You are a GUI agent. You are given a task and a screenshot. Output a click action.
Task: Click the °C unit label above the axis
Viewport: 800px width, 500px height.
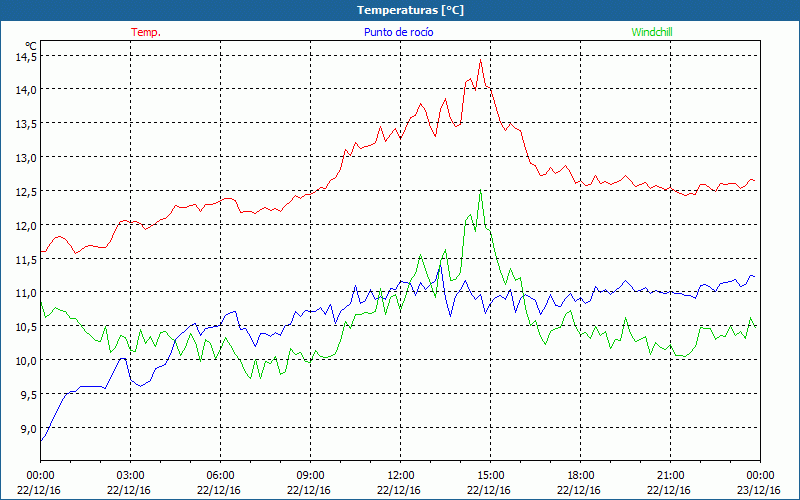(x=31, y=45)
